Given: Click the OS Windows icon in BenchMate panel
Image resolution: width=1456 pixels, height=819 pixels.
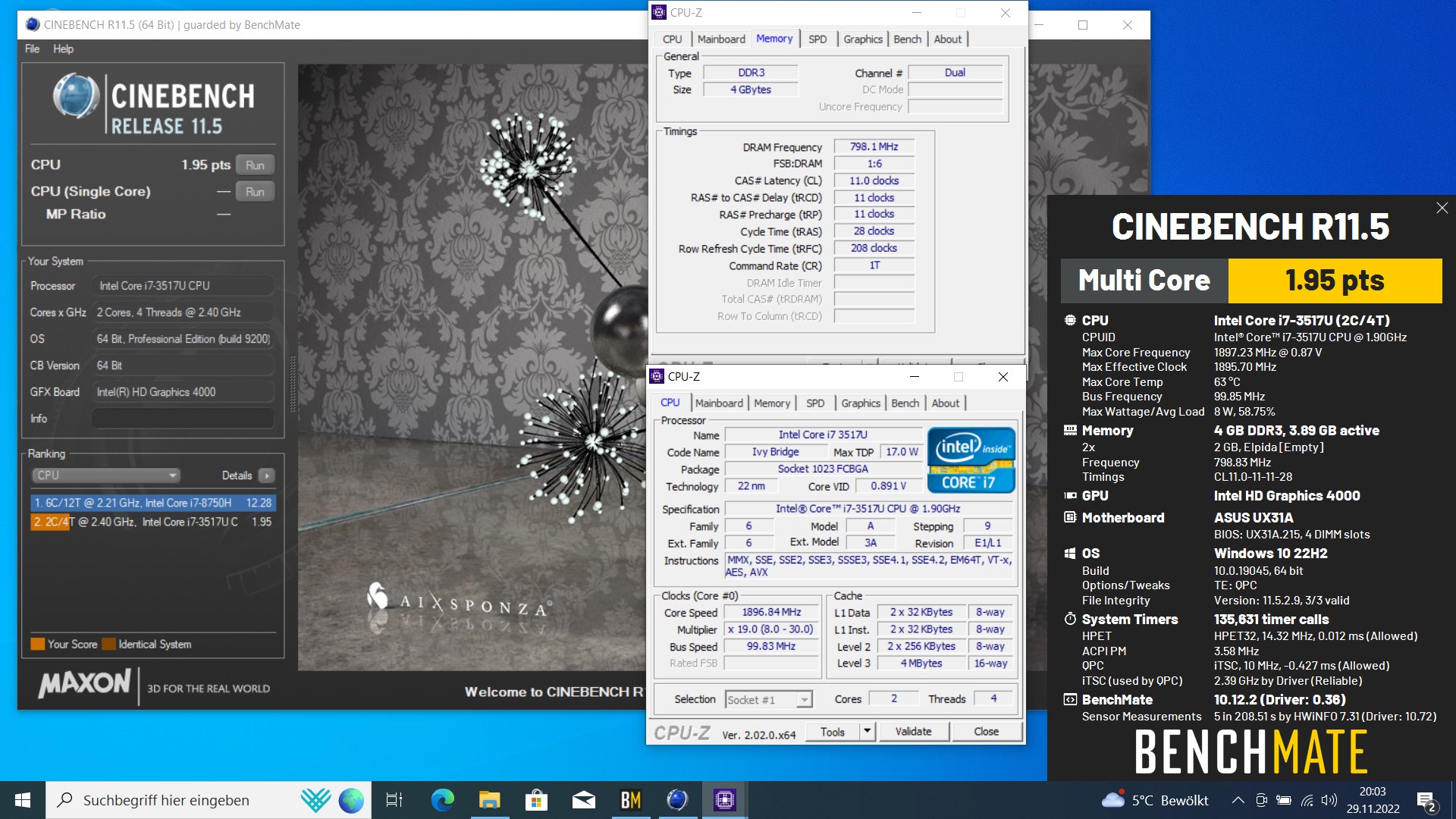Looking at the screenshot, I should (x=1070, y=554).
